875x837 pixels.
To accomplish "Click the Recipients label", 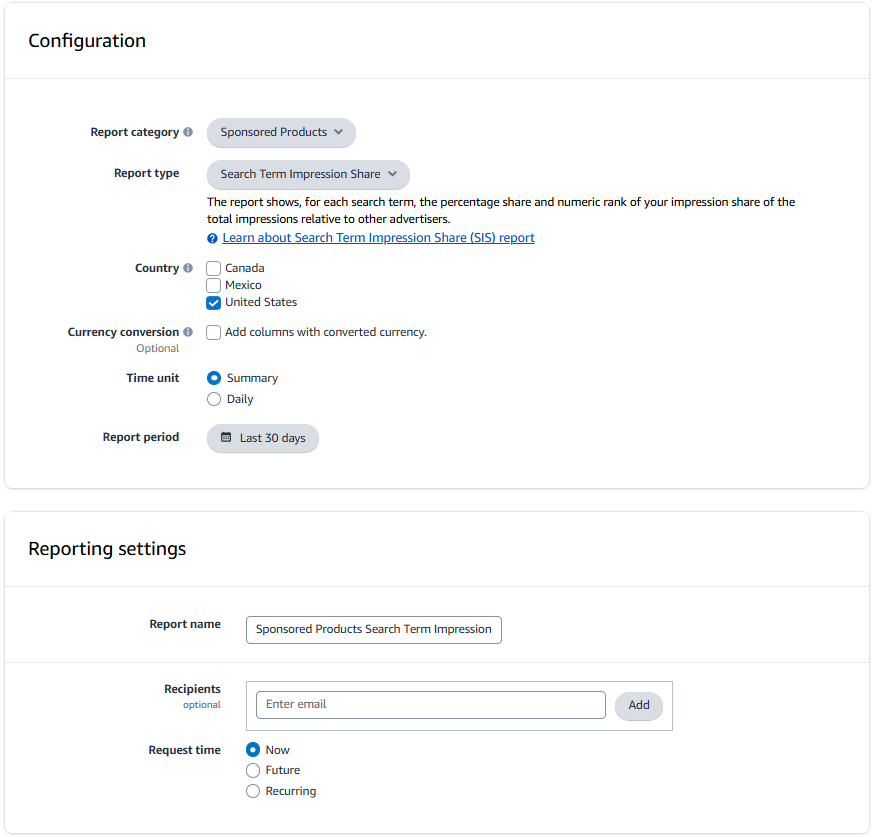I will 193,689.
